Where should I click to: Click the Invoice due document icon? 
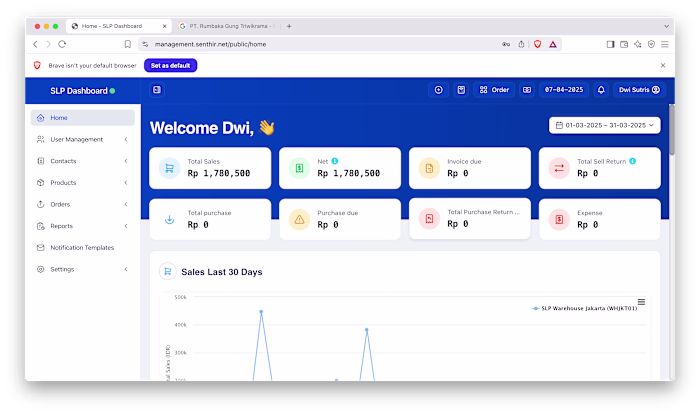tap(429, 168)
